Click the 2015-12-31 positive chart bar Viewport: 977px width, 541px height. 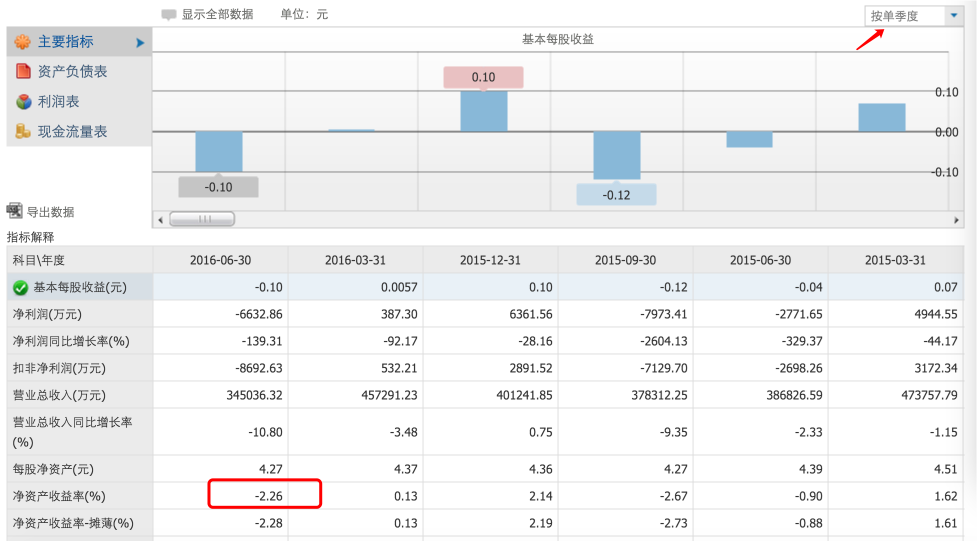point(484,111)
